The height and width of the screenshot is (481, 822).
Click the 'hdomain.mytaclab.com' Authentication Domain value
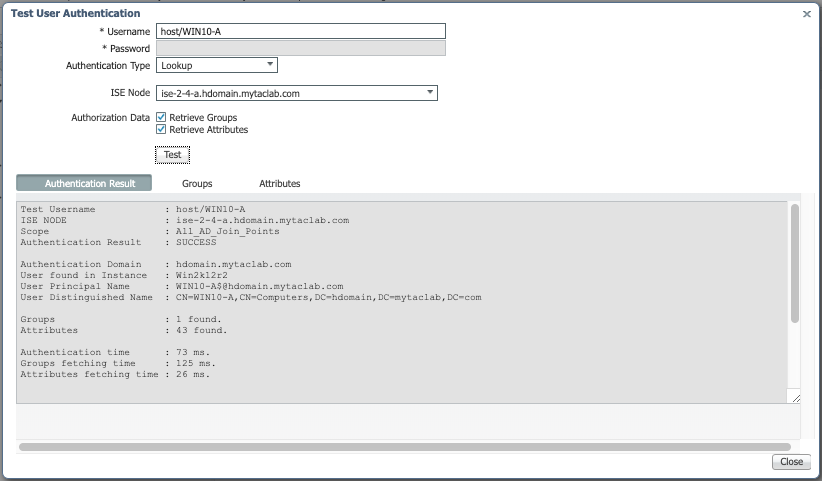pos(233,264)
